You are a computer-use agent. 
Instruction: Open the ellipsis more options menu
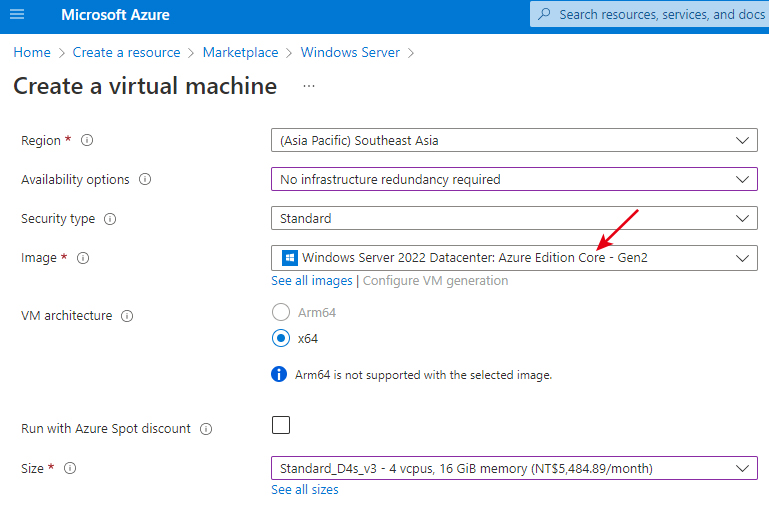tap(308, 86)
